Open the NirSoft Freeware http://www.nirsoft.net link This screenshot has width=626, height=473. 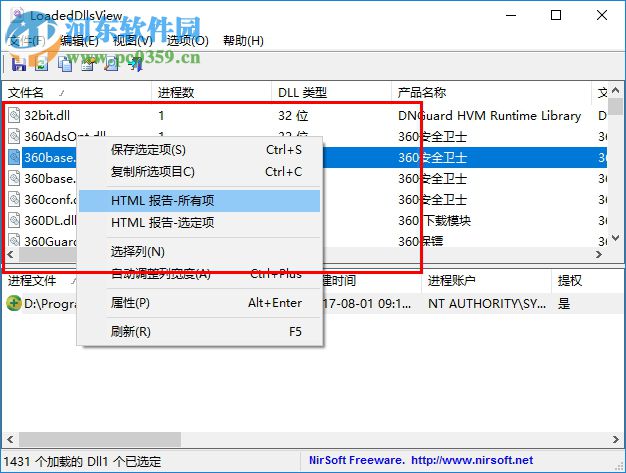[x=421, y=460]
